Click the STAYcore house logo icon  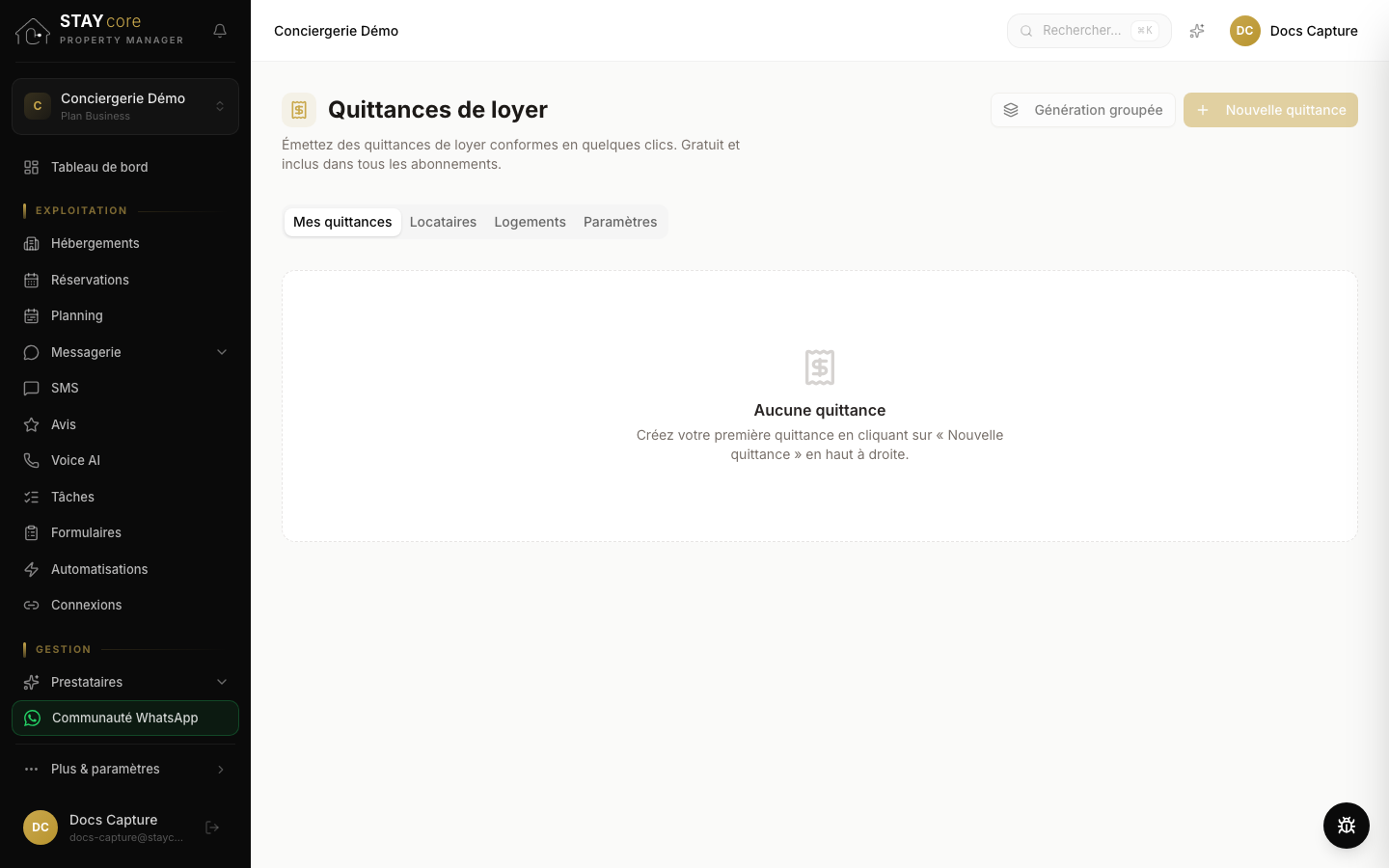[33, 31]
